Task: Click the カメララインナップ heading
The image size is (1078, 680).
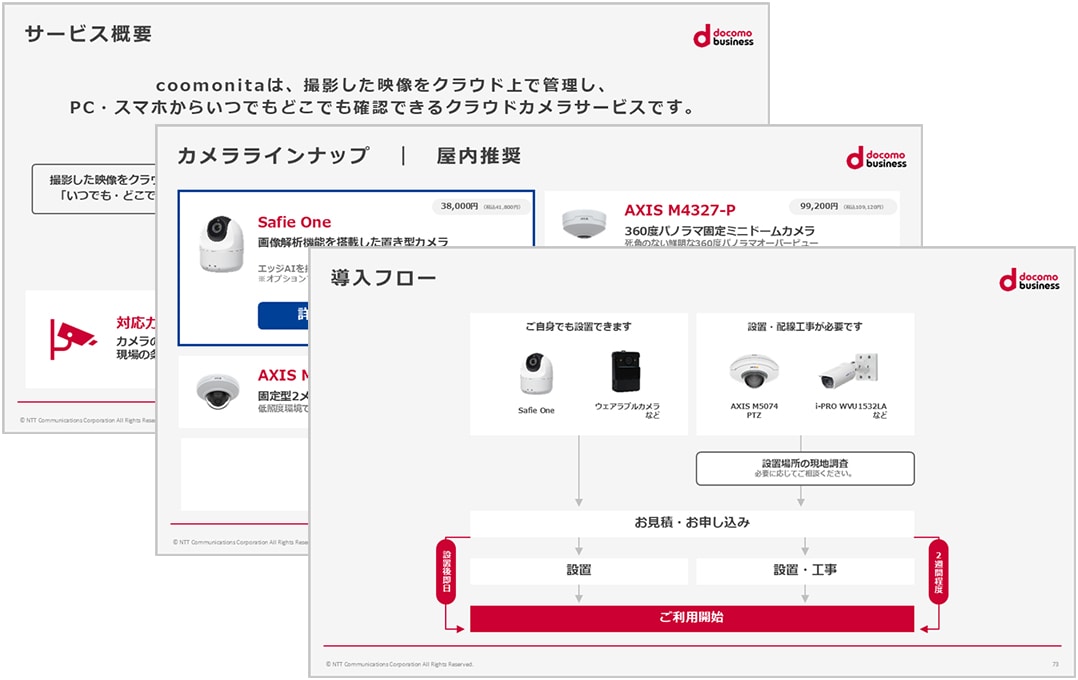Action: pyautogui.click(x=273, y=156)
